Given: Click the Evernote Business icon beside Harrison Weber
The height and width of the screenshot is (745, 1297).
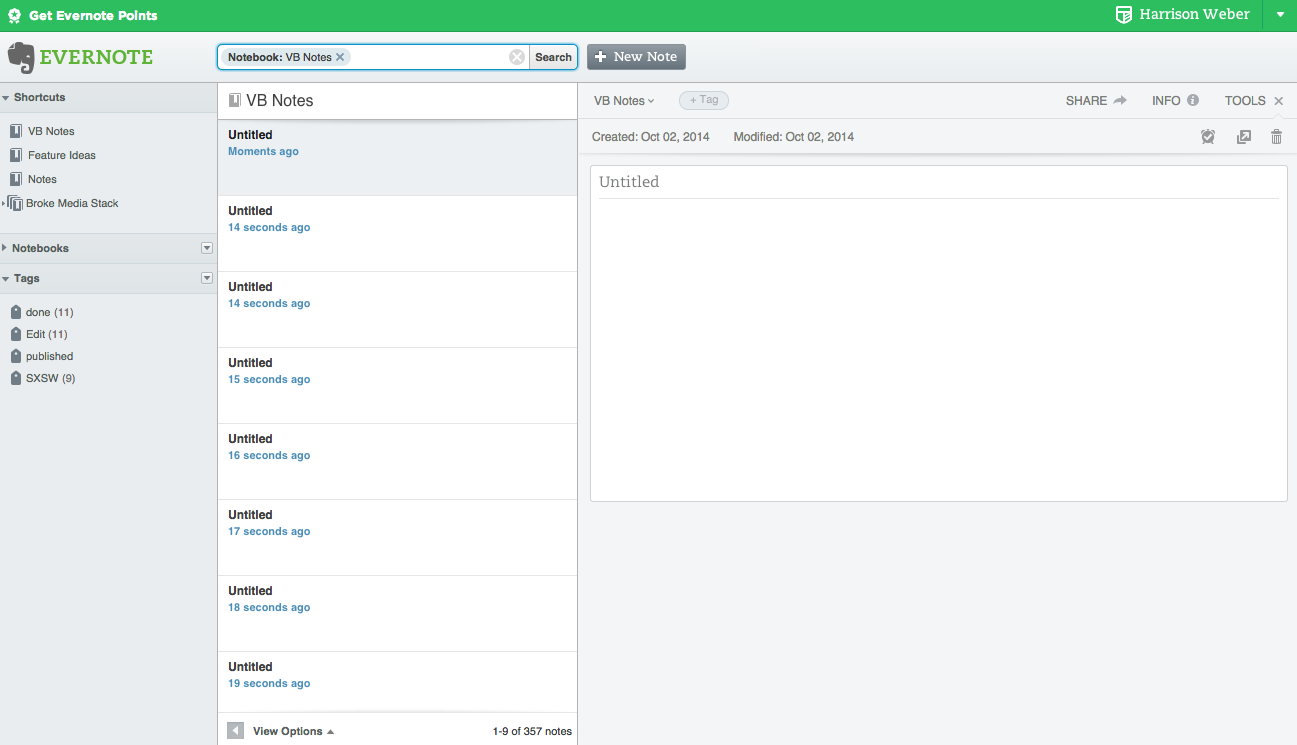Looking at the screenshot, I should point(1124,15).
